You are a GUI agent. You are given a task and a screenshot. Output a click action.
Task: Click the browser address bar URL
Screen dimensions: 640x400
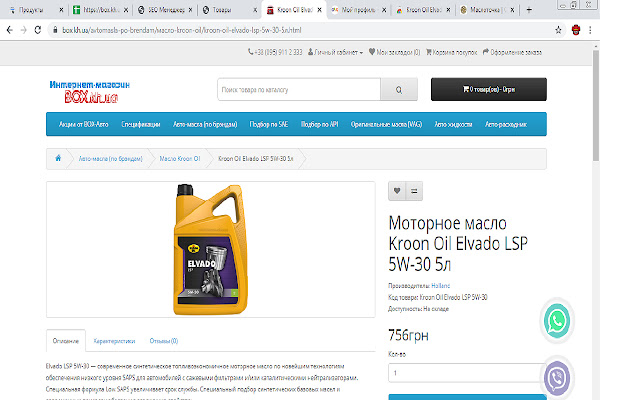182,30
